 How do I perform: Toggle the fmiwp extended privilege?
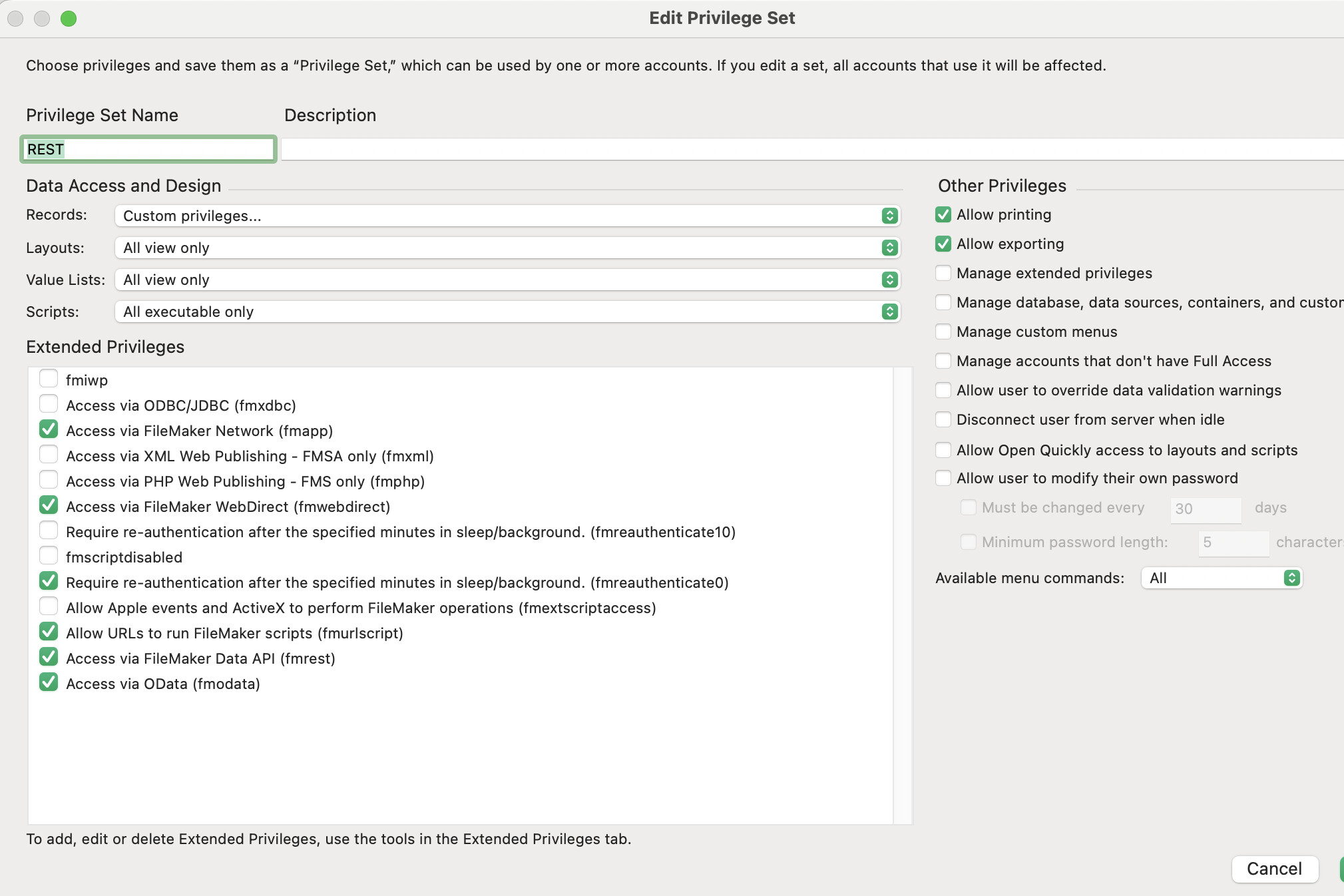49,379
